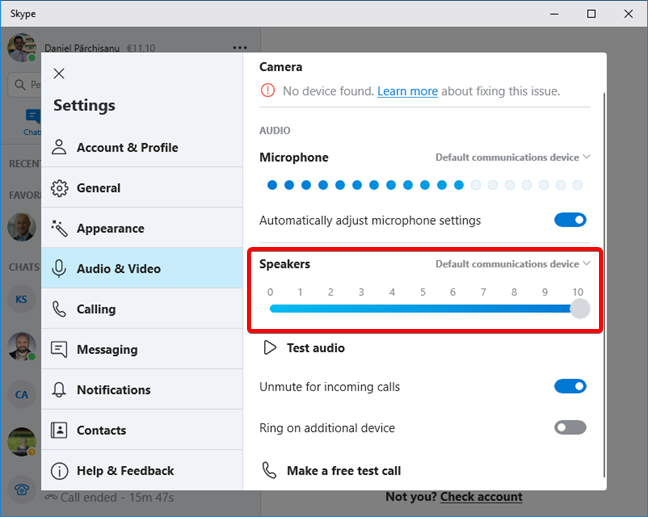
Task: Open Contacts settings
Action: click(142, 430)
